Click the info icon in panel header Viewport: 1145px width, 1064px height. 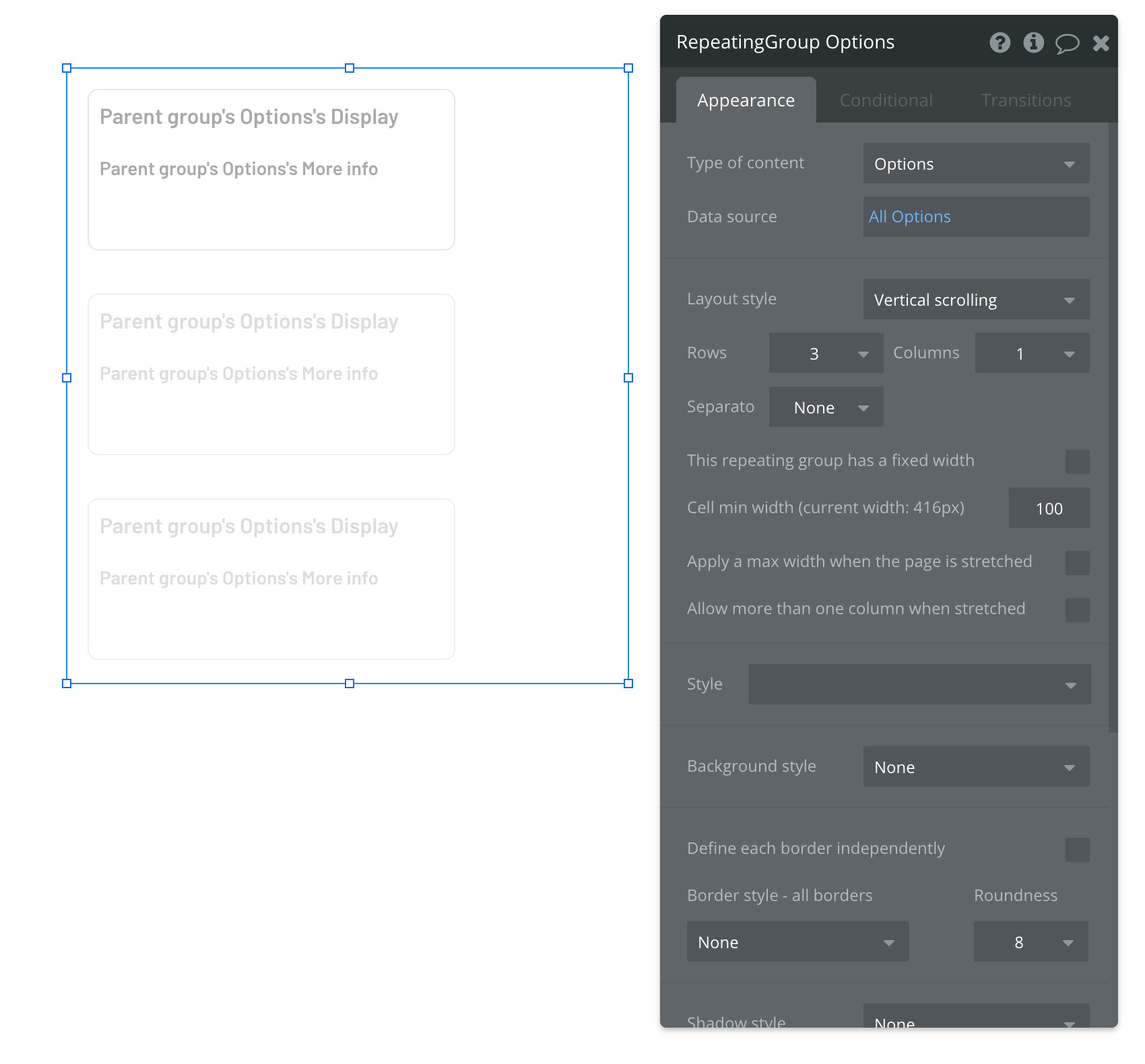pos(1033,43)
